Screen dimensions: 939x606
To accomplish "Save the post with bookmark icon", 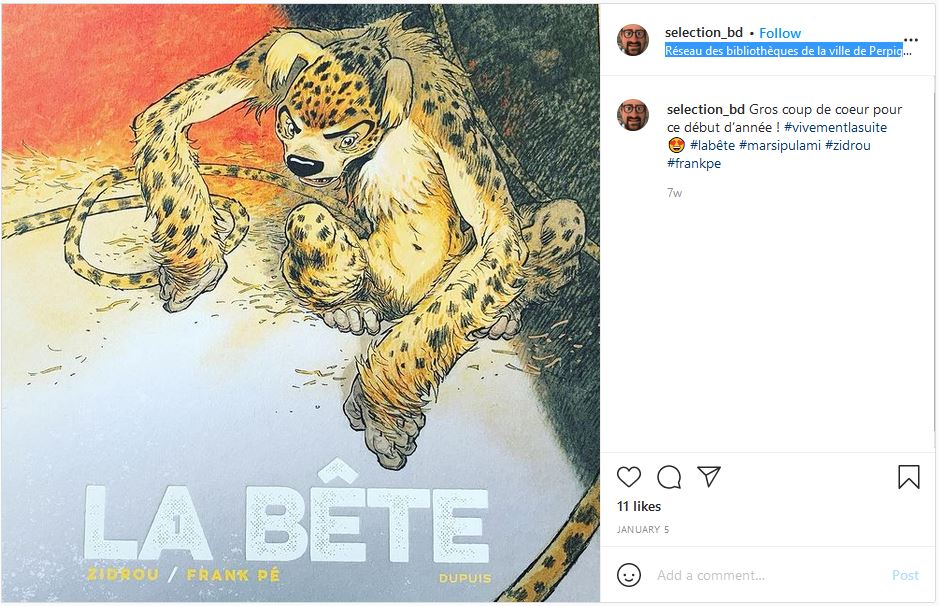I will (x=908, y=477).
